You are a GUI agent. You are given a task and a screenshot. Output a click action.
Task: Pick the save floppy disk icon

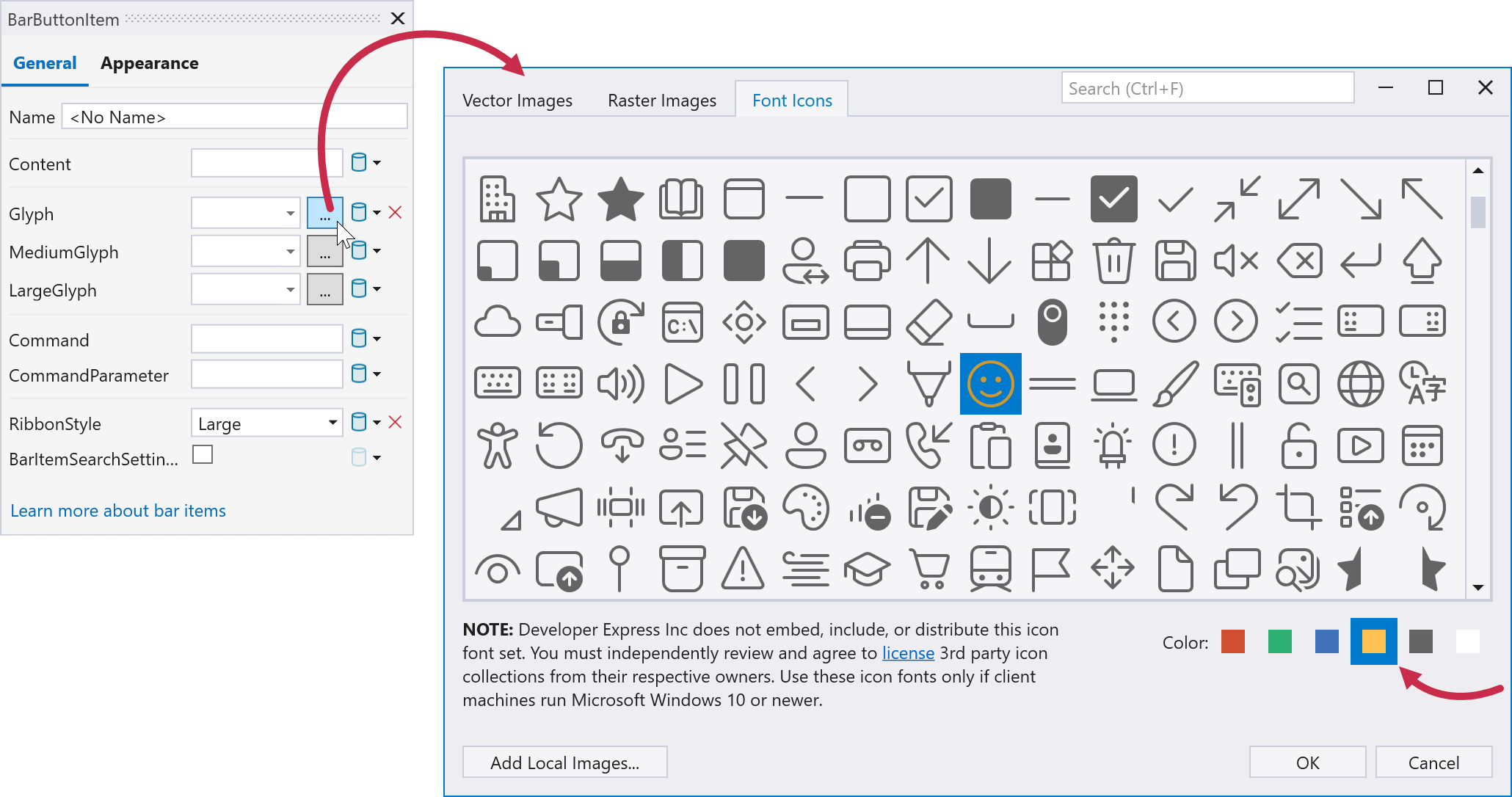point(1175,261)
